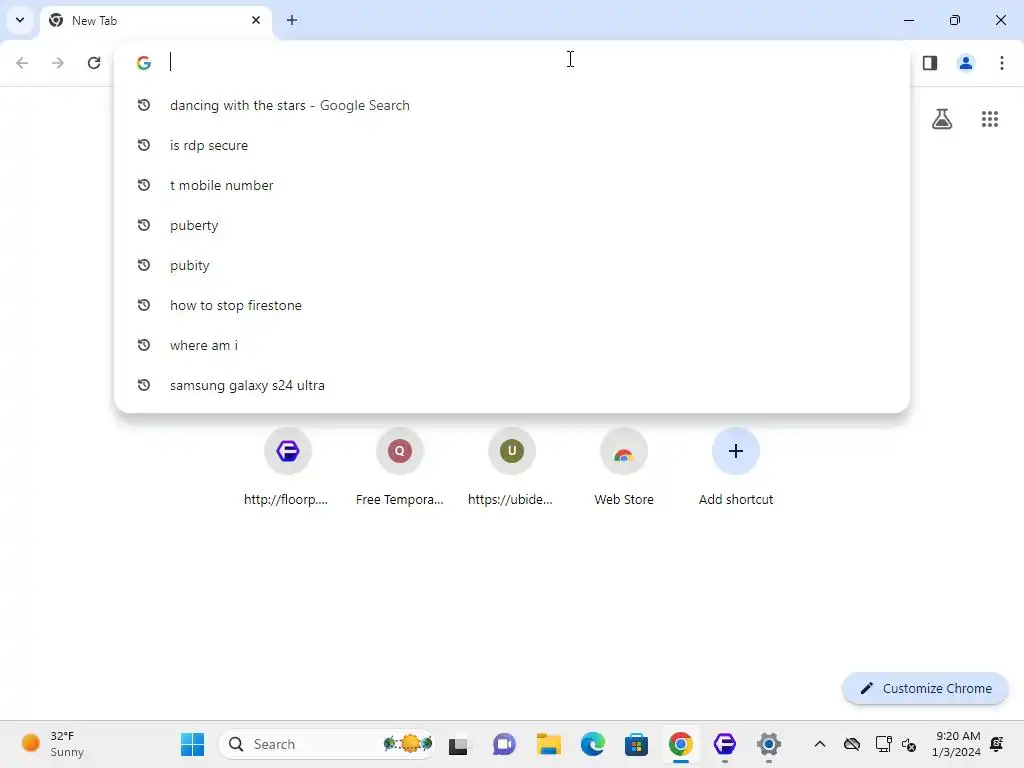
Task: Open Settings gear on taskbar
Action: [x=769, y=744]
